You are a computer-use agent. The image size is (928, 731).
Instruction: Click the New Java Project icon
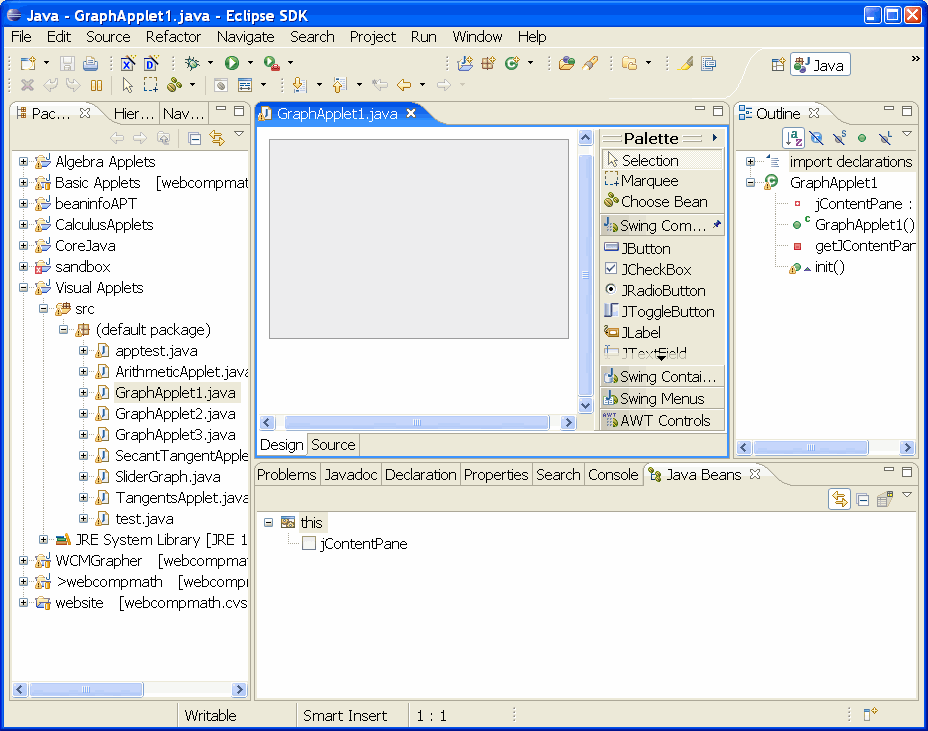tap(465, 63)
